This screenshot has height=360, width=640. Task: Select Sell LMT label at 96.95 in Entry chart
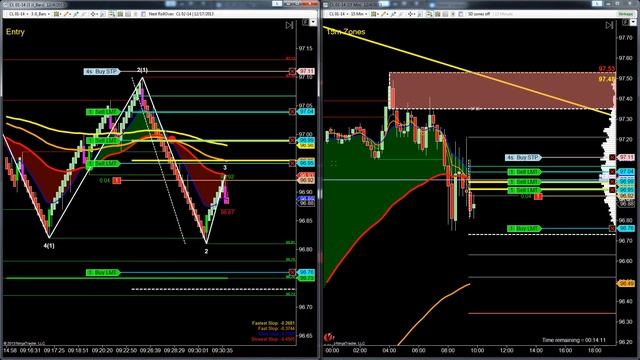coord(103,163)
